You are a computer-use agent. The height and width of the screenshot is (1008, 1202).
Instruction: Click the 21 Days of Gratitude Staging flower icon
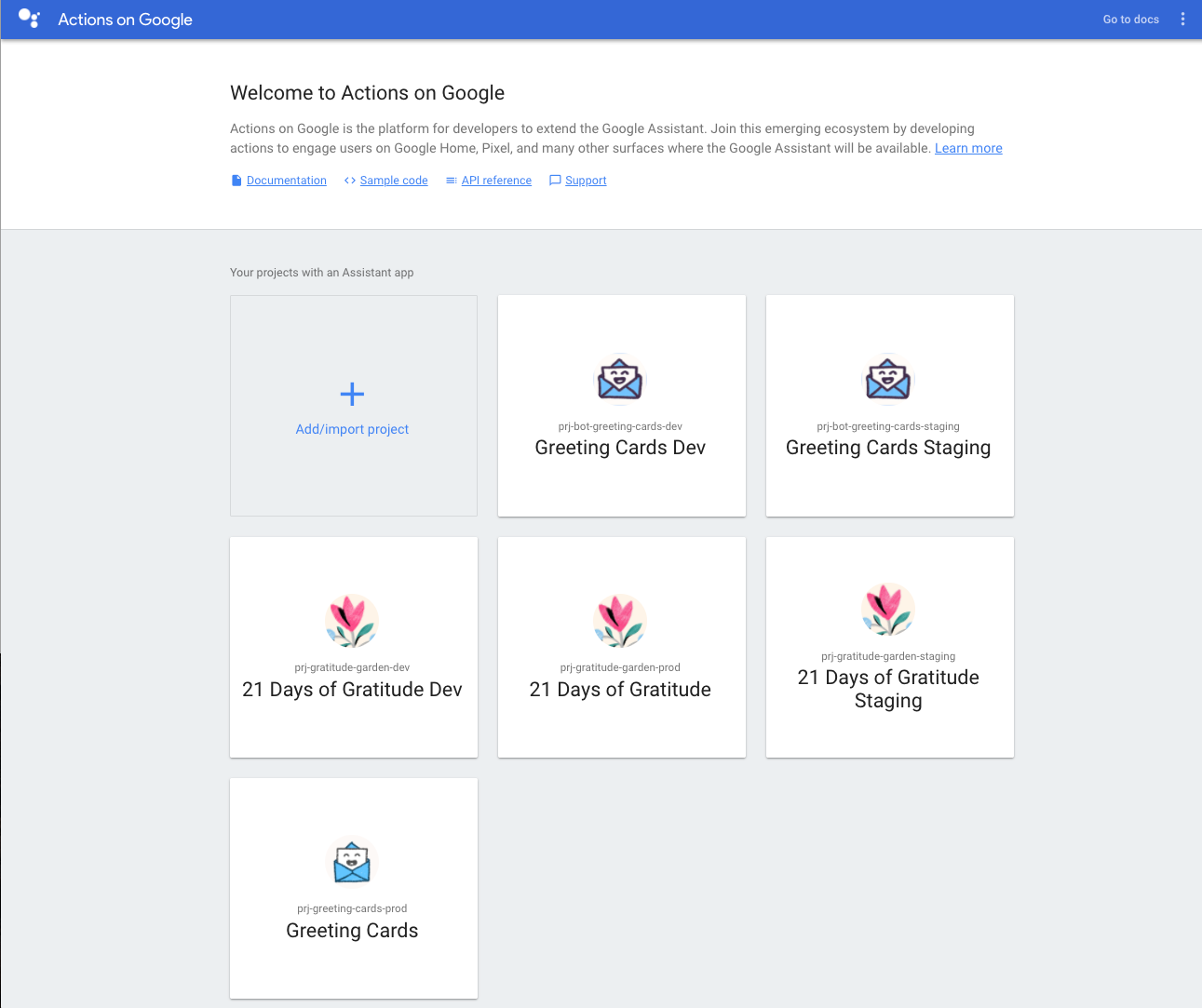tap(888, 610)
